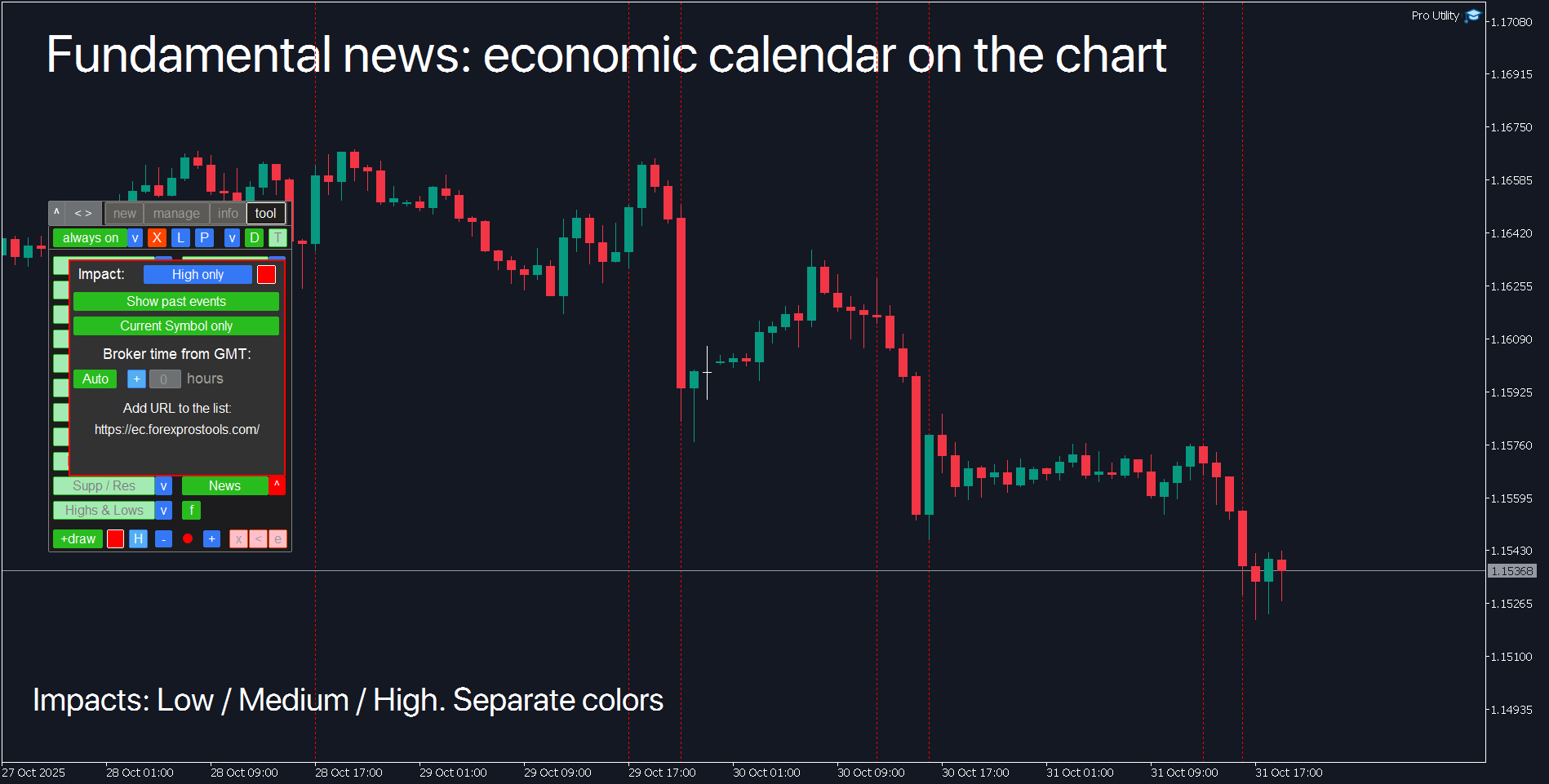Open the High only impact dropdown

click(x=197, y=274)
